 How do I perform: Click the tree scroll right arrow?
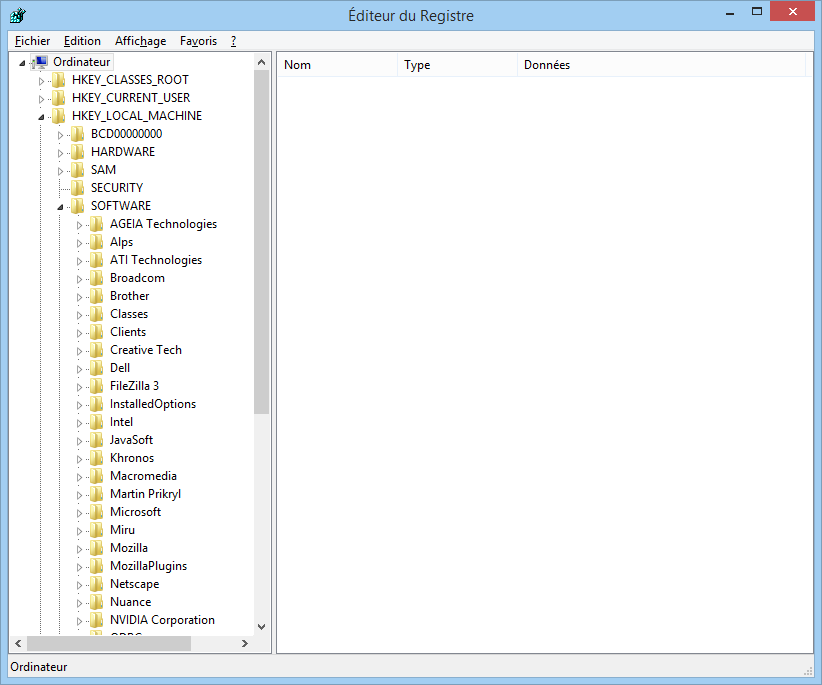tap(244, 643)
